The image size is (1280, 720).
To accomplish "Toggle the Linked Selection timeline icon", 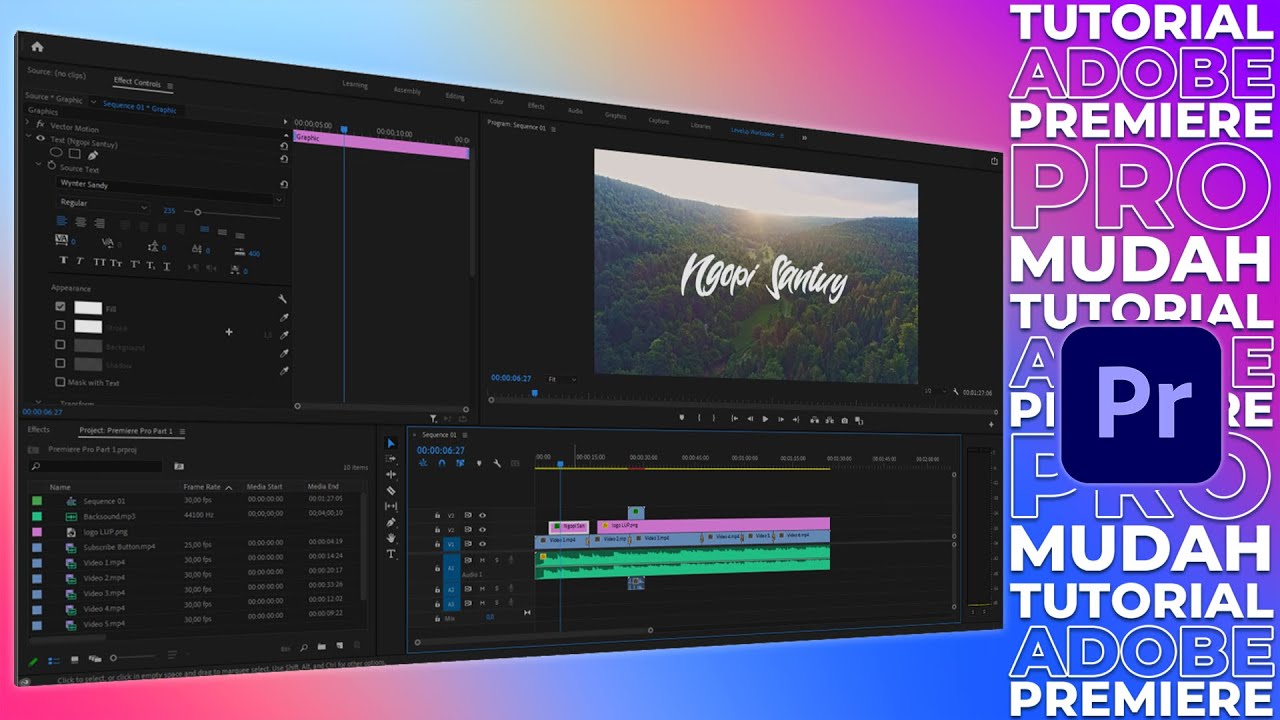I will coord(460,463).
